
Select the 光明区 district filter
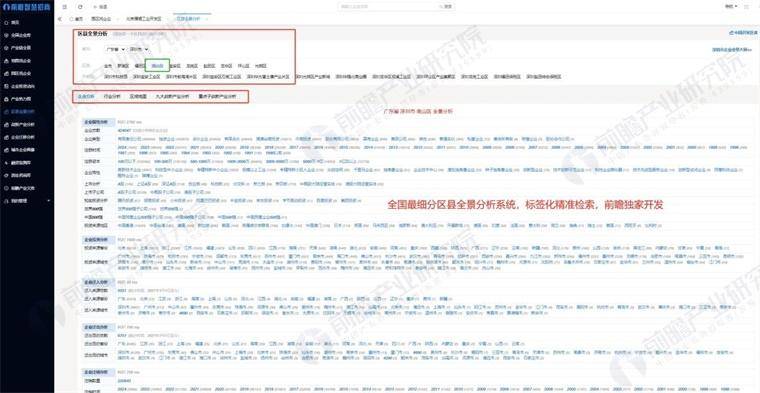click(261, 65)
